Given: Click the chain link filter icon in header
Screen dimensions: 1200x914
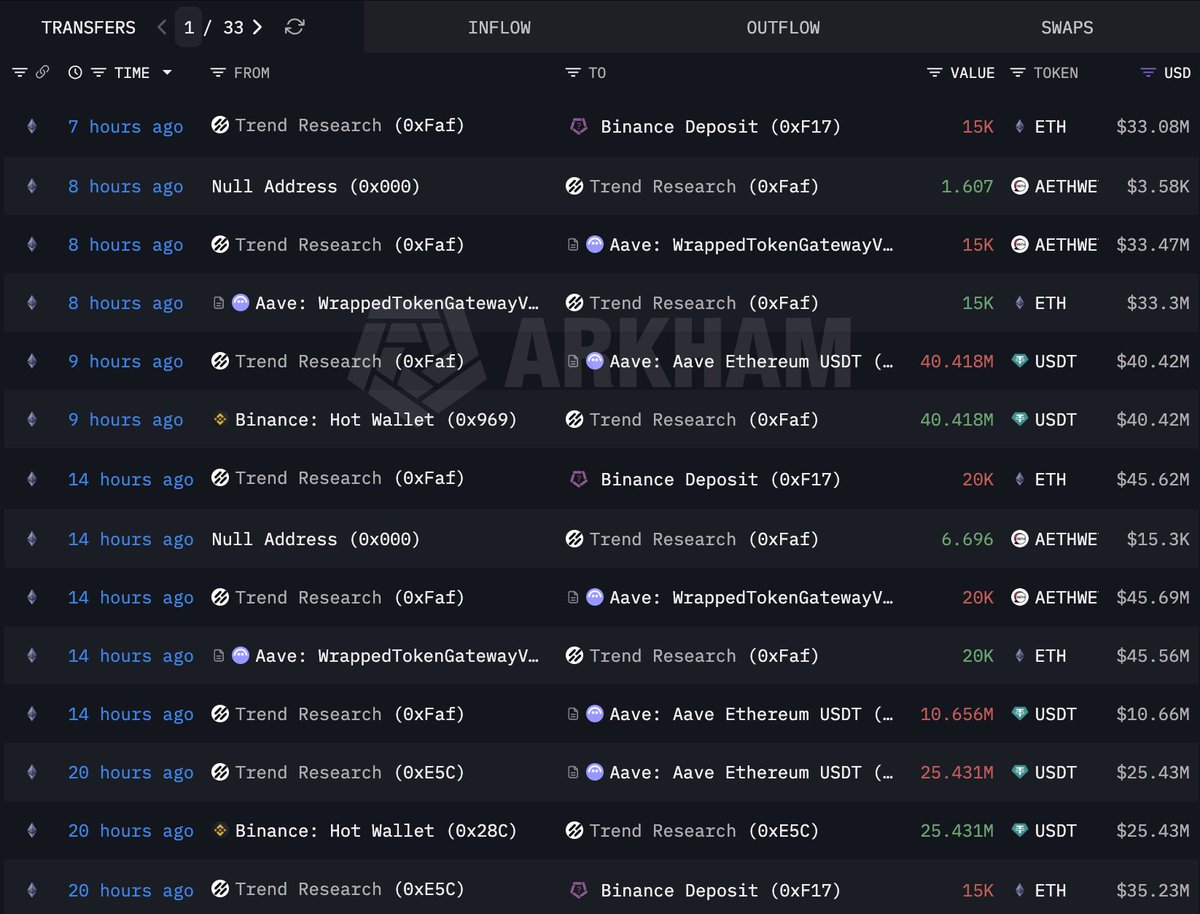Looking at the screenshot, I should [x=43, y=72].
